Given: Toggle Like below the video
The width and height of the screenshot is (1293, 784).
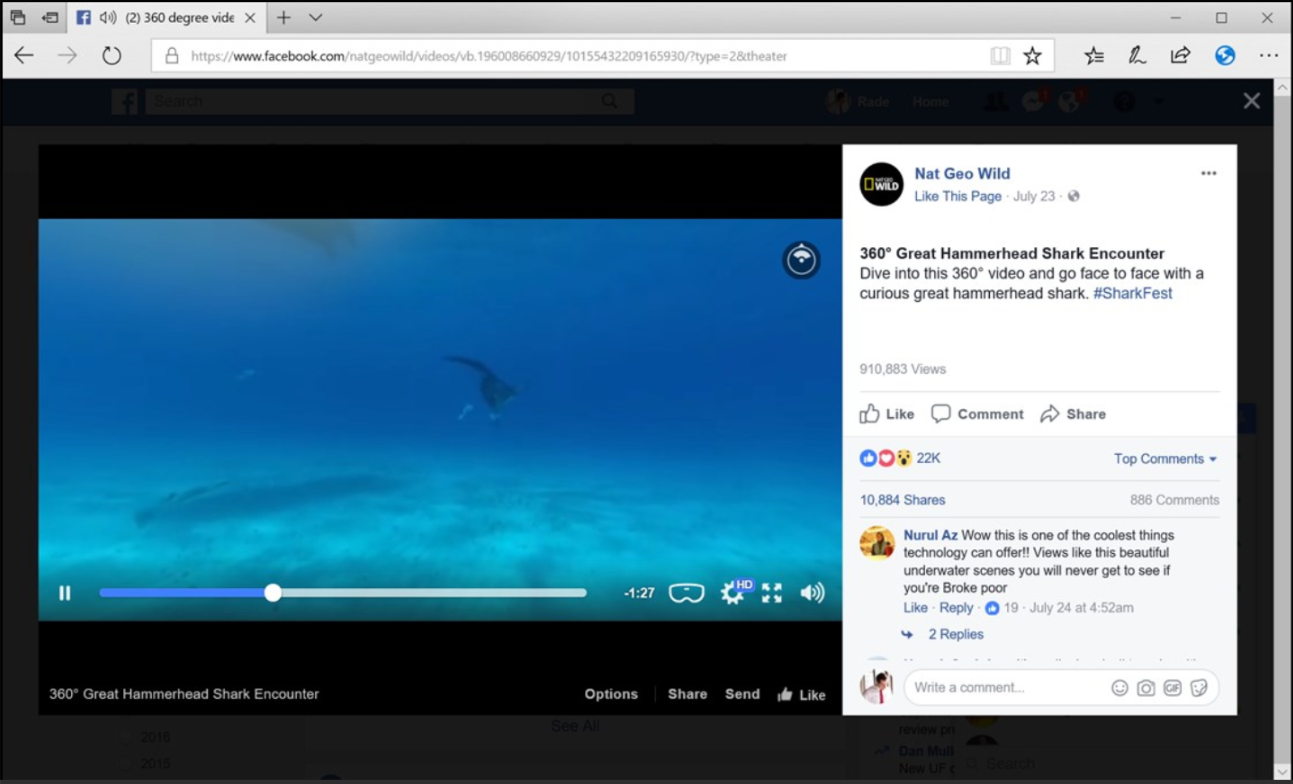Looking at the screenshot, I should [802, 694].
